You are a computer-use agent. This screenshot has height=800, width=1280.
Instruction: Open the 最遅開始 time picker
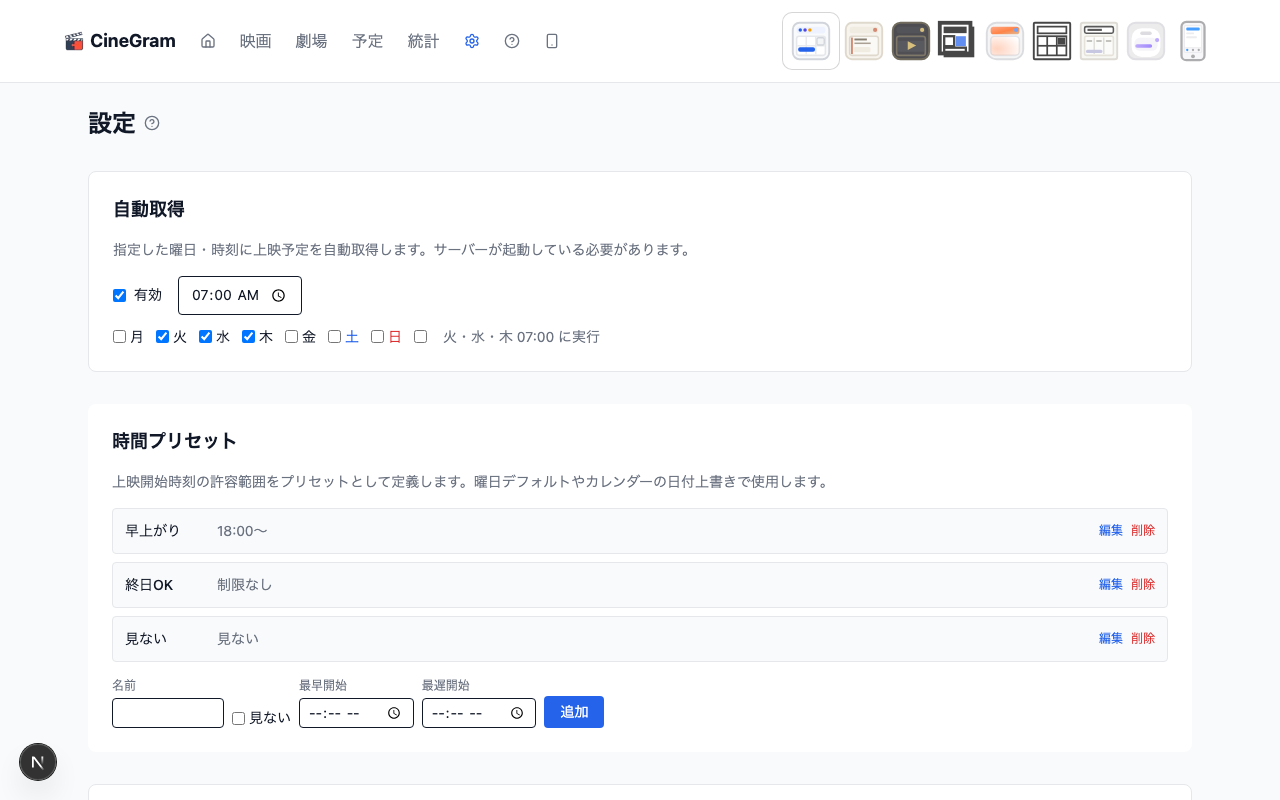click(518, 712)
